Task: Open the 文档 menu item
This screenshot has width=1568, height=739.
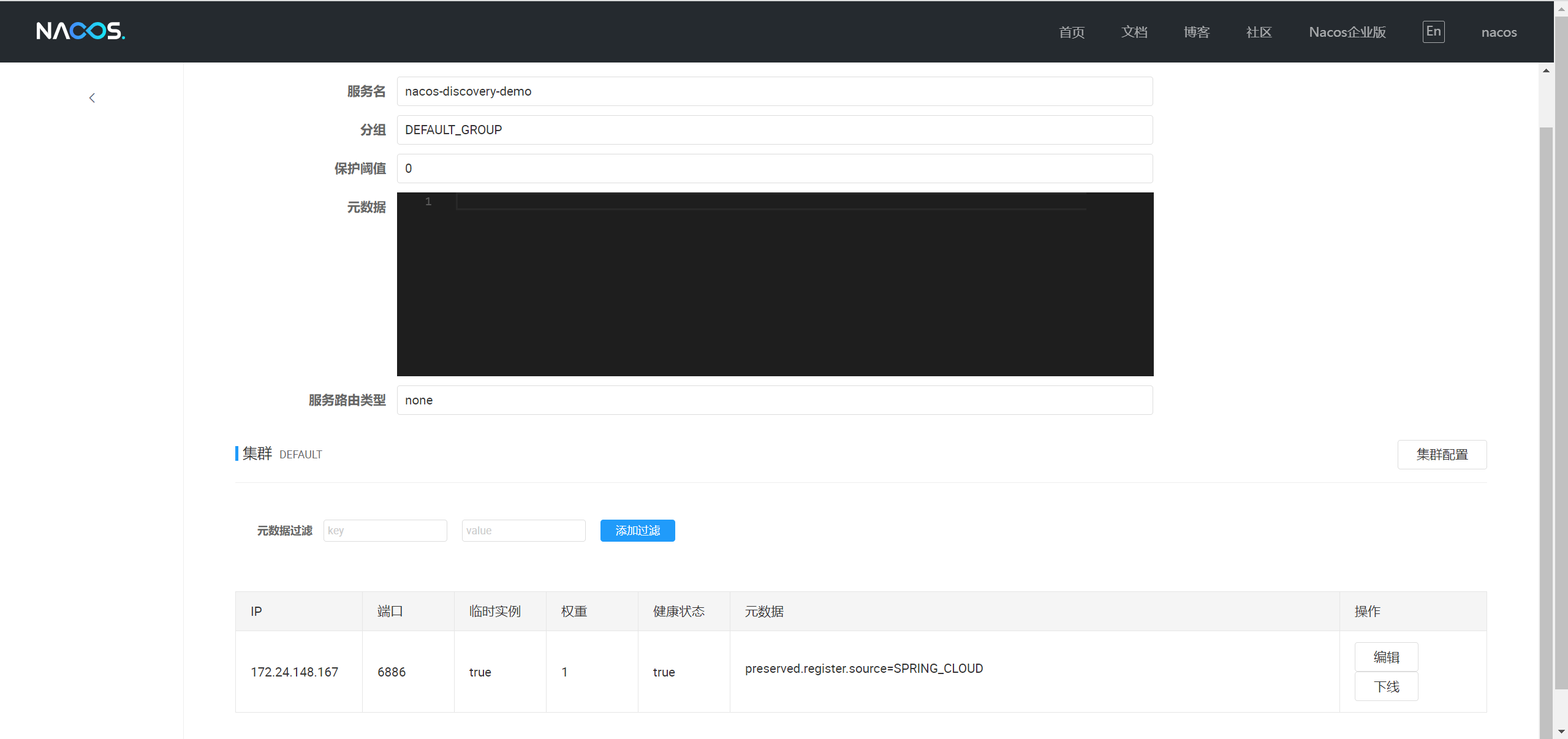Action: (x=1134, y=32)
